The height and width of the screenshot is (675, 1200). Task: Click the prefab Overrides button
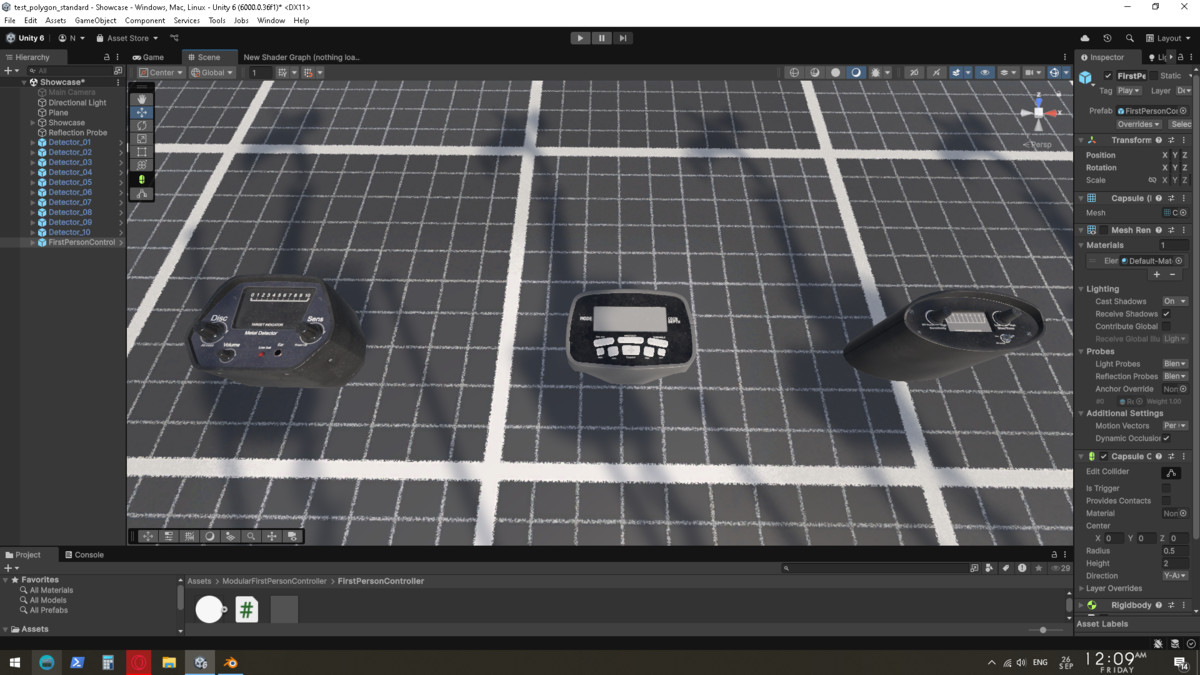(1138, 125)
